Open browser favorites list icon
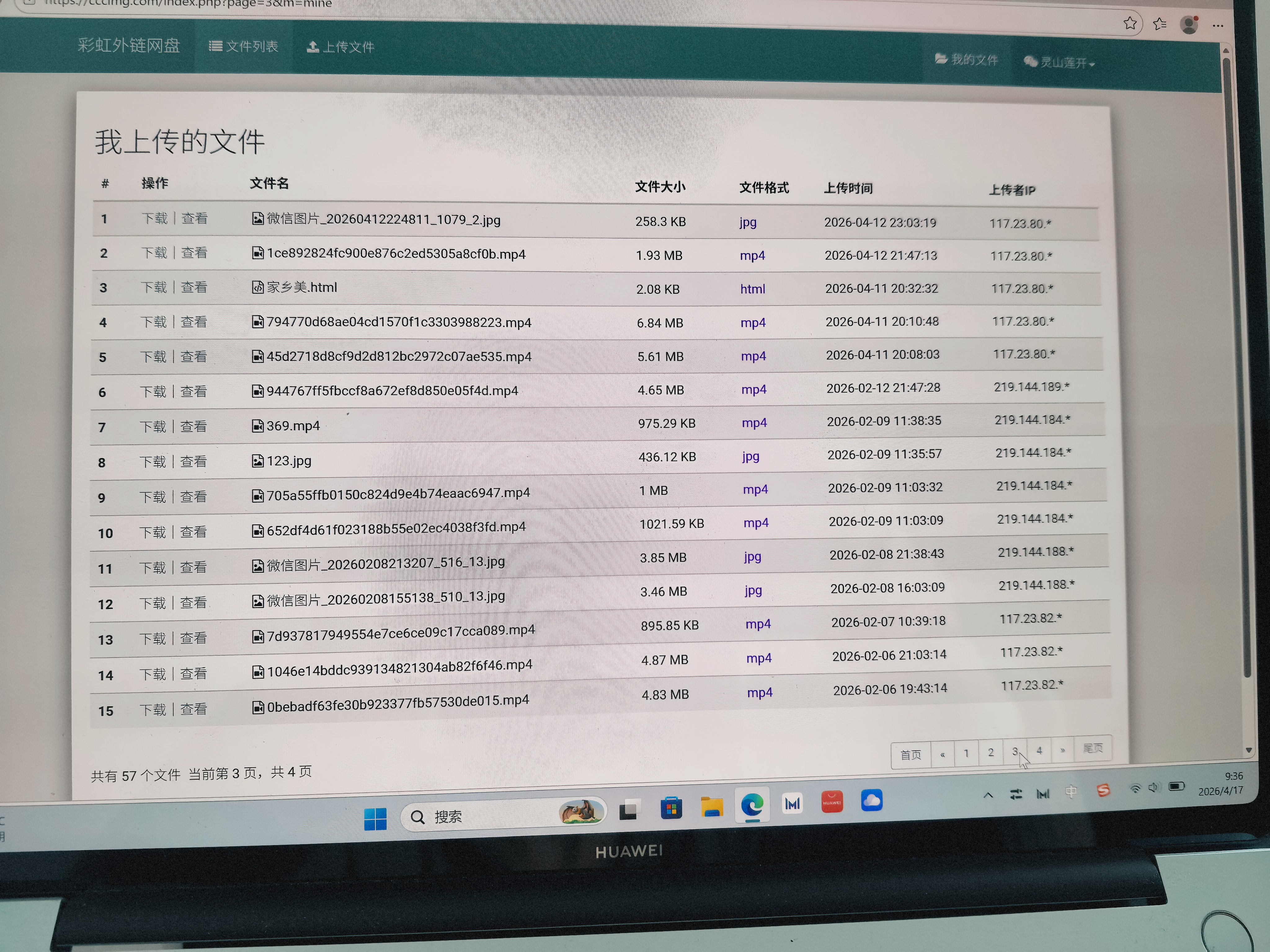The width and height of the screenshot is (1270, 952). (1159, 24)
